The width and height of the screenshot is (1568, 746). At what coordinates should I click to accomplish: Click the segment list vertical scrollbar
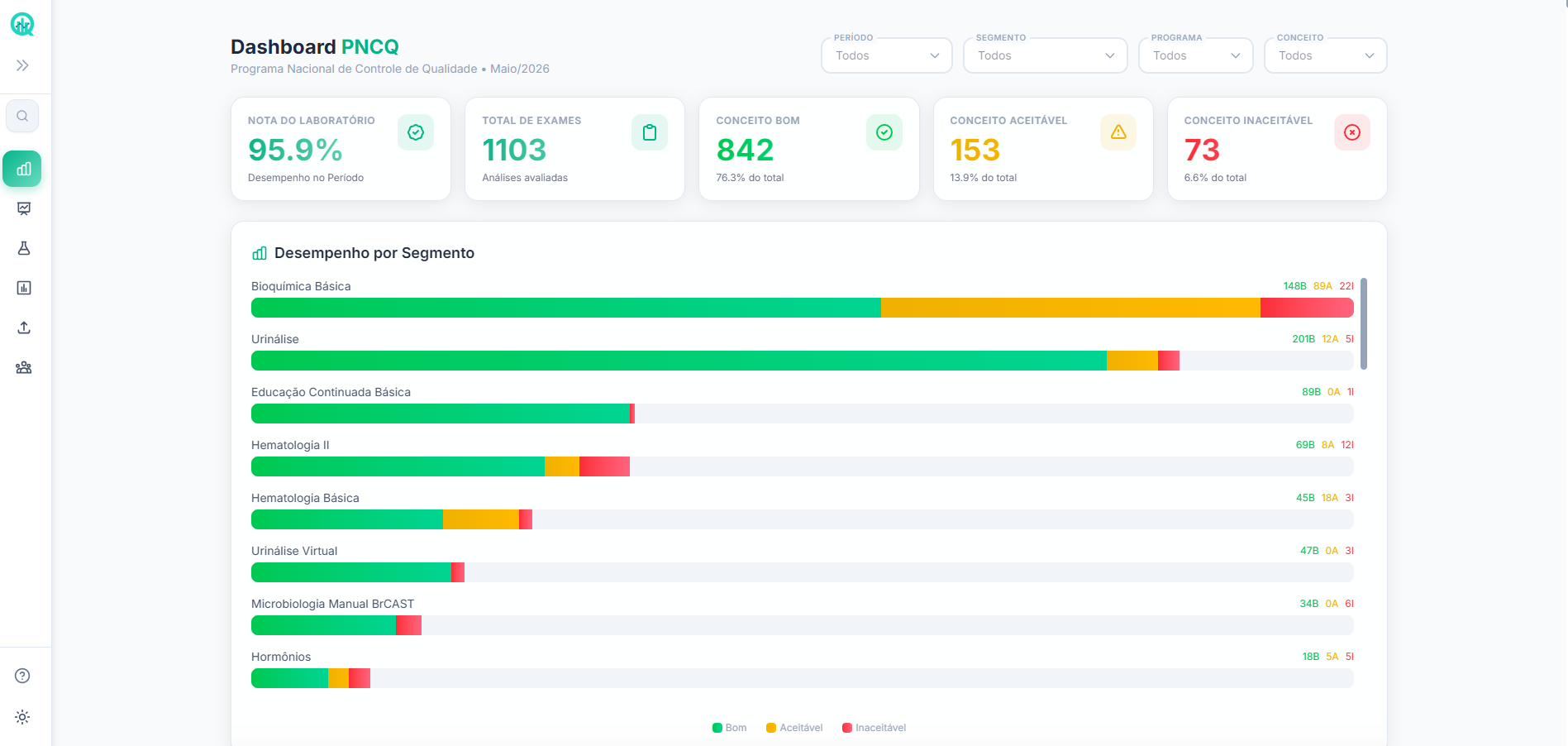coord(1364,323)
